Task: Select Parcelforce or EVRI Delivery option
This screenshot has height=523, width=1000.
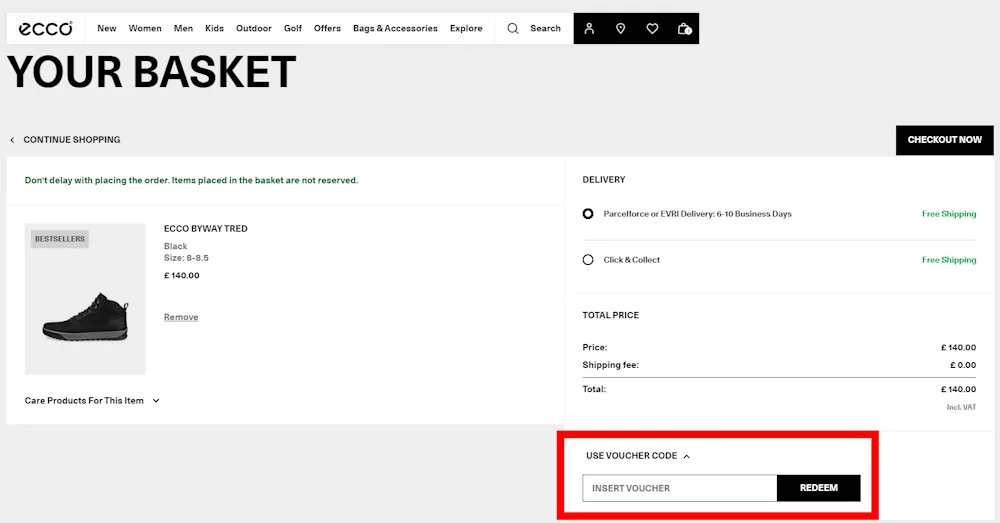Action: click(x=588, y=214)
